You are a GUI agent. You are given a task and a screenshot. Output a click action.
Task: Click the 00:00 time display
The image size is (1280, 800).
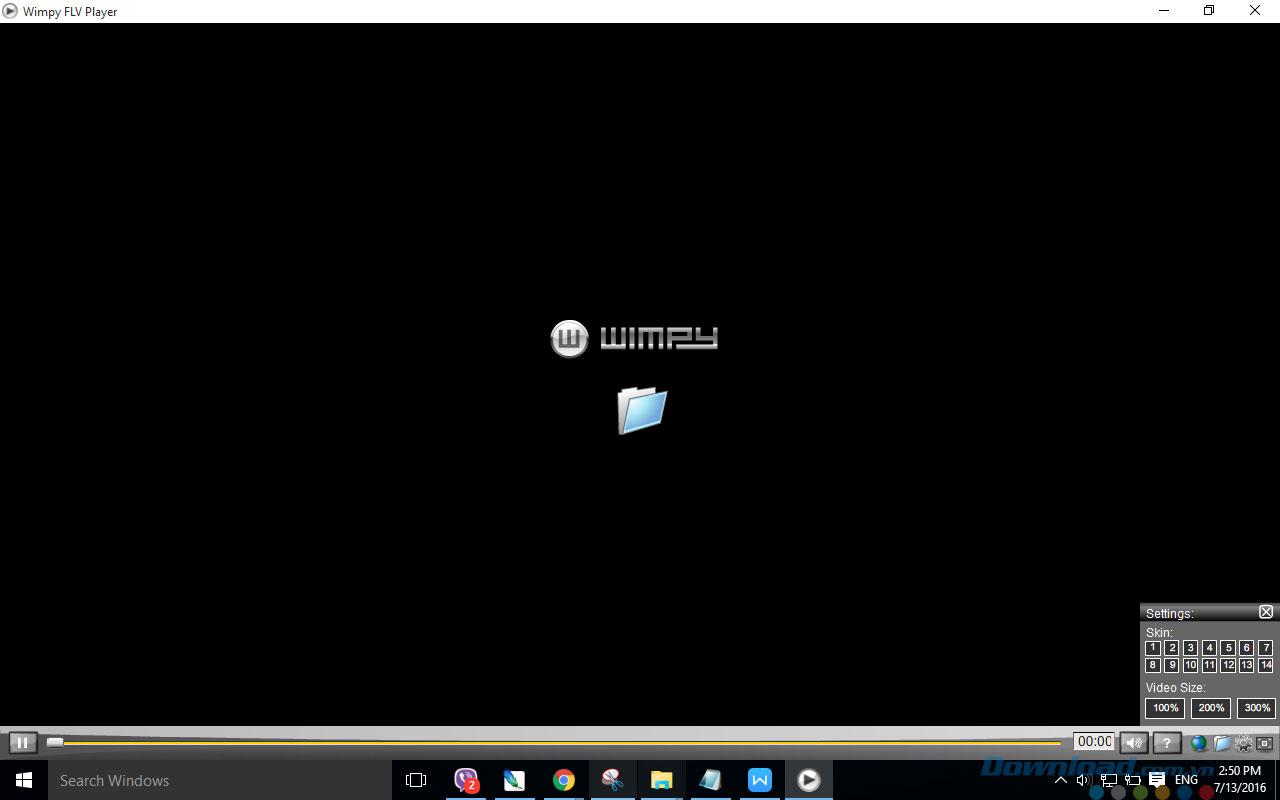[x=1094, y=742]
